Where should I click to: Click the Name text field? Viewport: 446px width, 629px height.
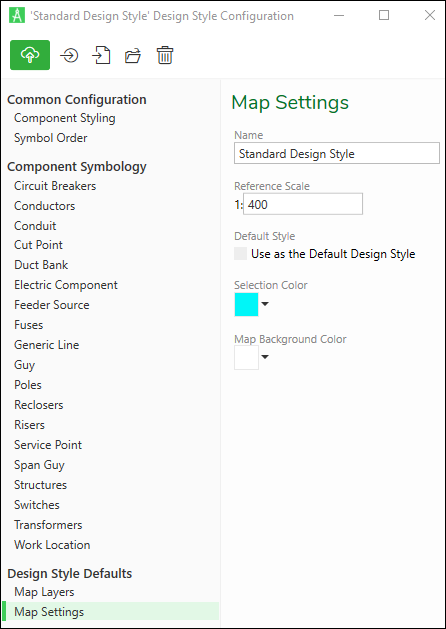point(337,153)
